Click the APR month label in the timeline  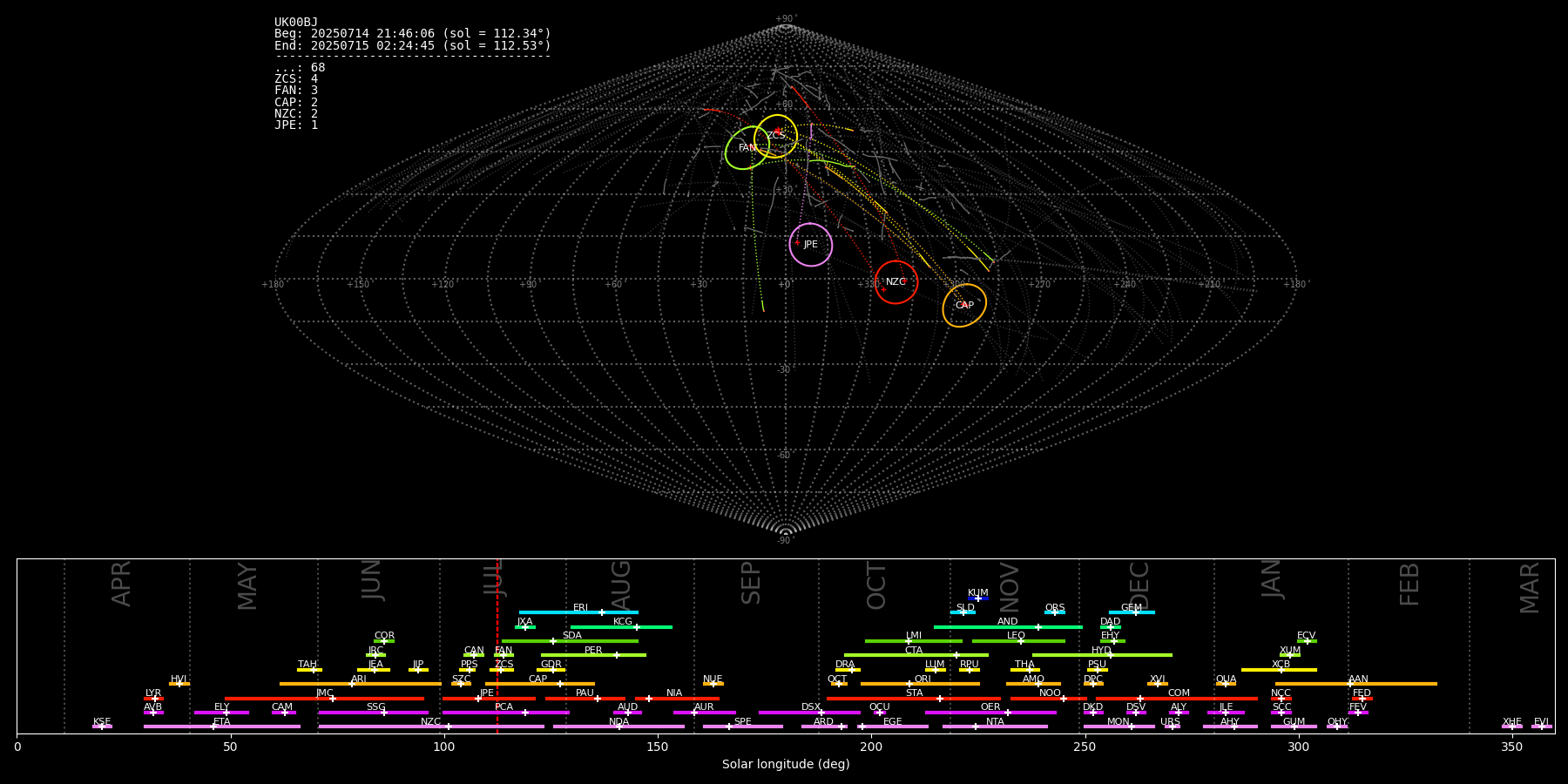pyautogui.click(x=121, y=583)
